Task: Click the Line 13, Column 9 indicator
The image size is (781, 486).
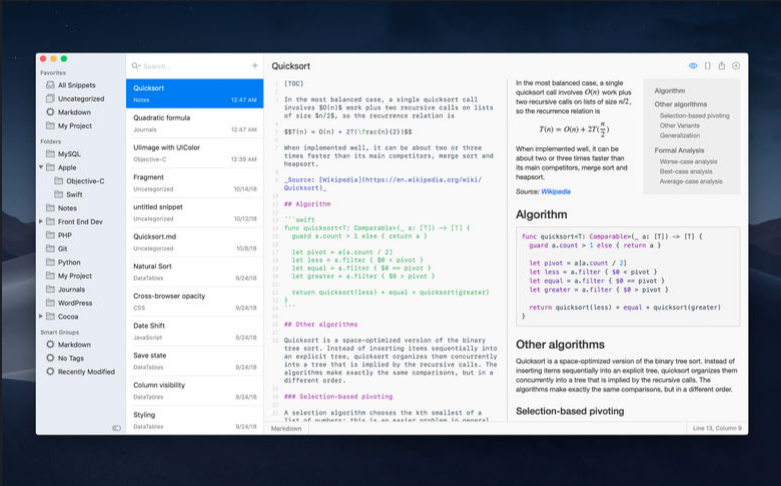Action: (717, 428)
